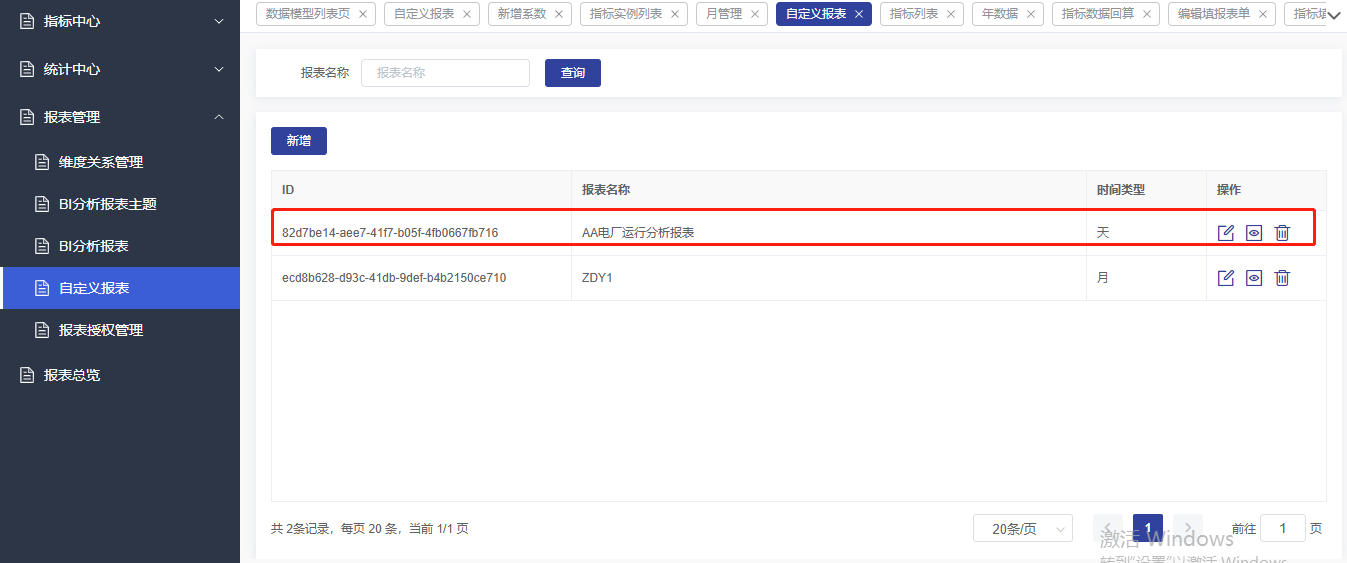Viewport: 1347px width, 563px height.
Task: Click trash icon for ZDY1 report
Action: point(1282,278)
